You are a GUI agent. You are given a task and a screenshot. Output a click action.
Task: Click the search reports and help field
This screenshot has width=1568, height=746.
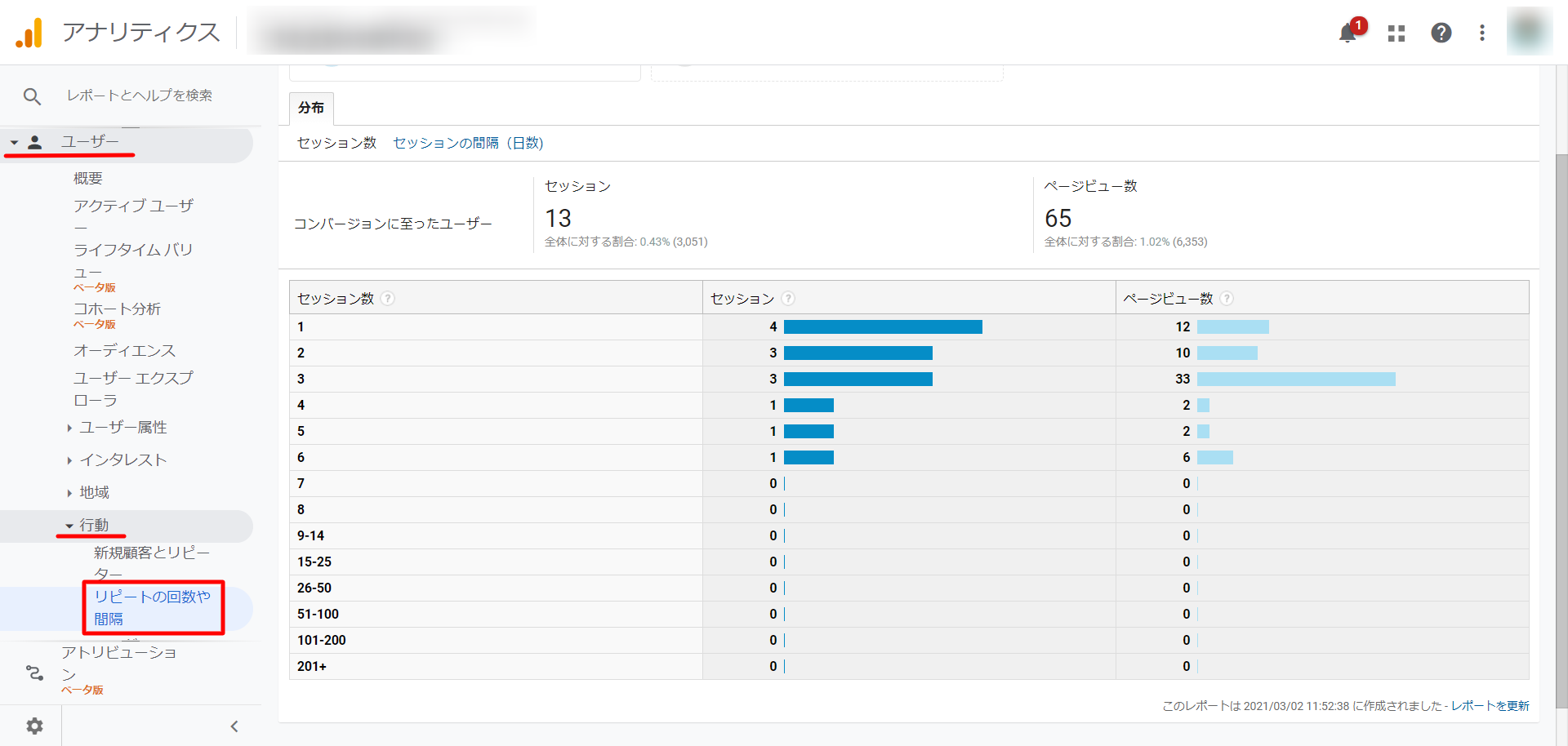click(x=139, y=95)
